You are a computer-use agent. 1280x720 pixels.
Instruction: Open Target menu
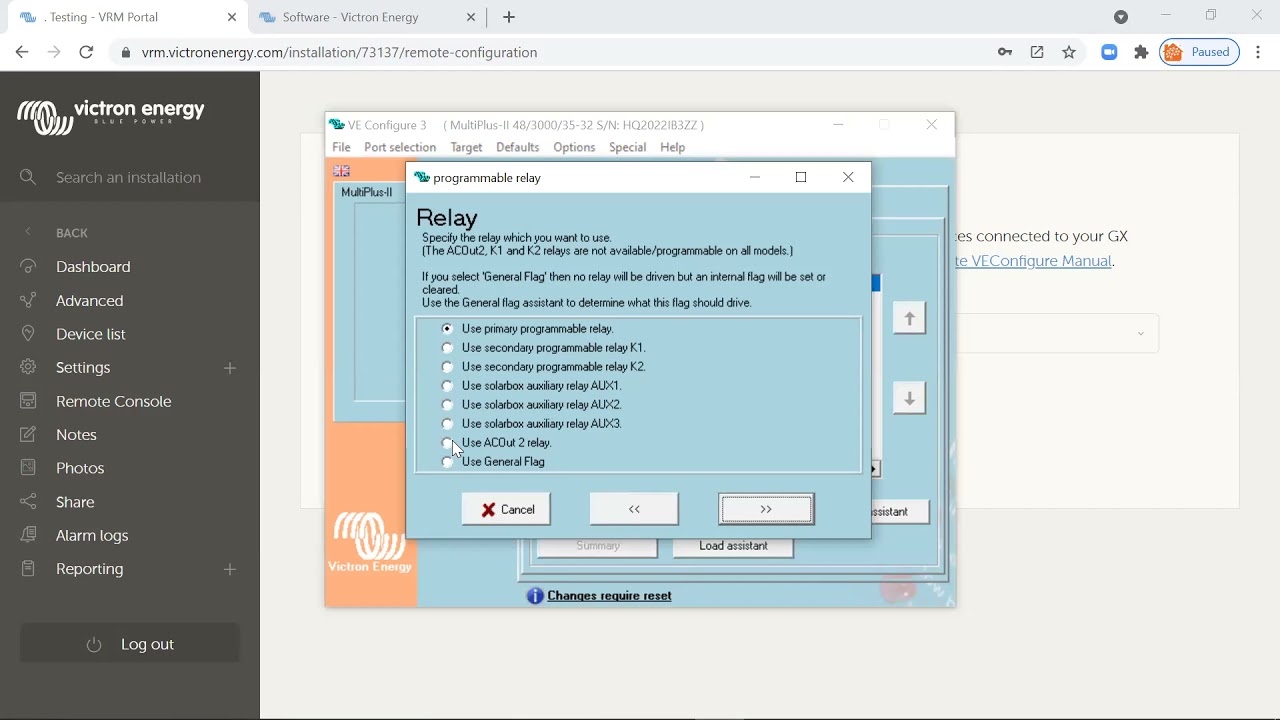466,147
